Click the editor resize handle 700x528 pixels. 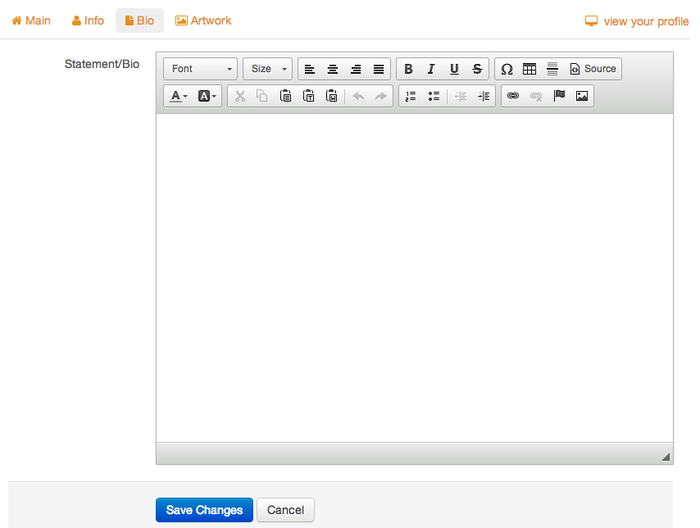666,457
